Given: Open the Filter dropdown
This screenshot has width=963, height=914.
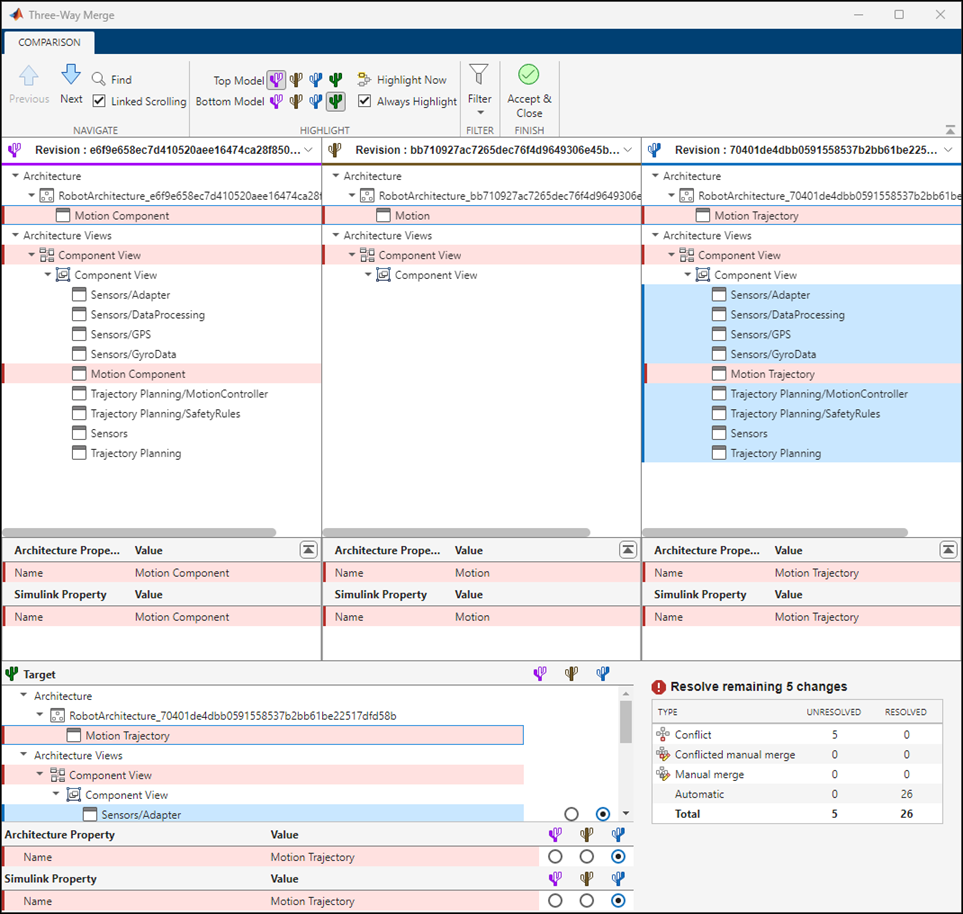Looking at the screenshot, I should 480,98.
